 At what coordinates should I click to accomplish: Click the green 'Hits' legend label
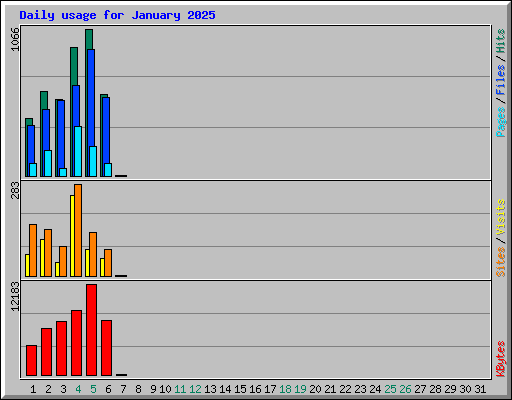pos(500,41)
